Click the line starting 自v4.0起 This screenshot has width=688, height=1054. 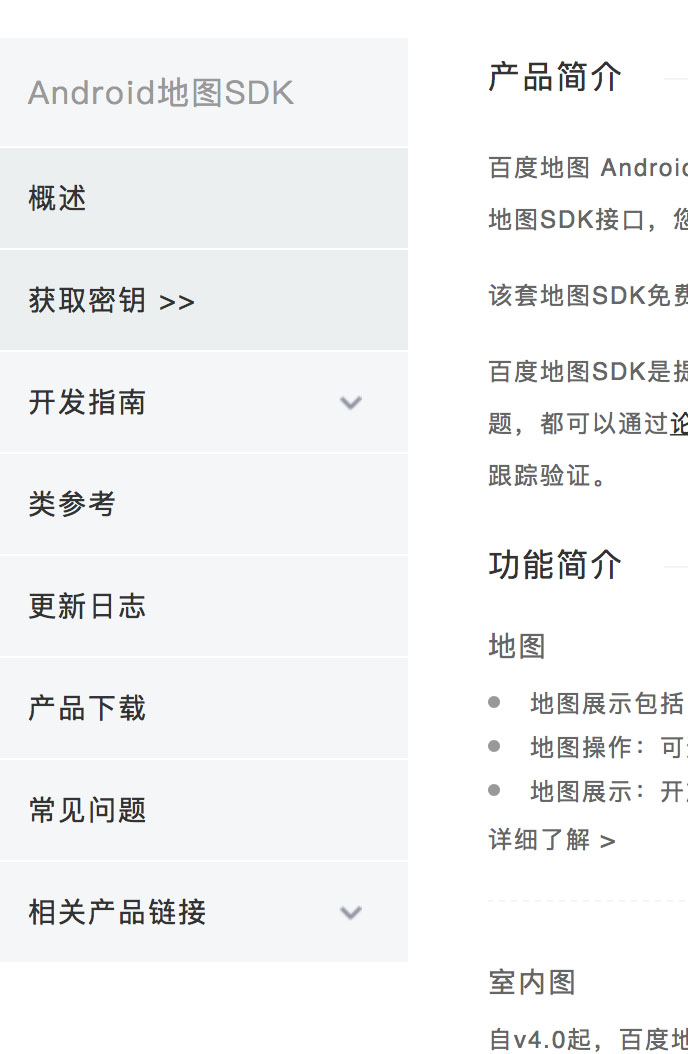click(x=588, y=1039)
